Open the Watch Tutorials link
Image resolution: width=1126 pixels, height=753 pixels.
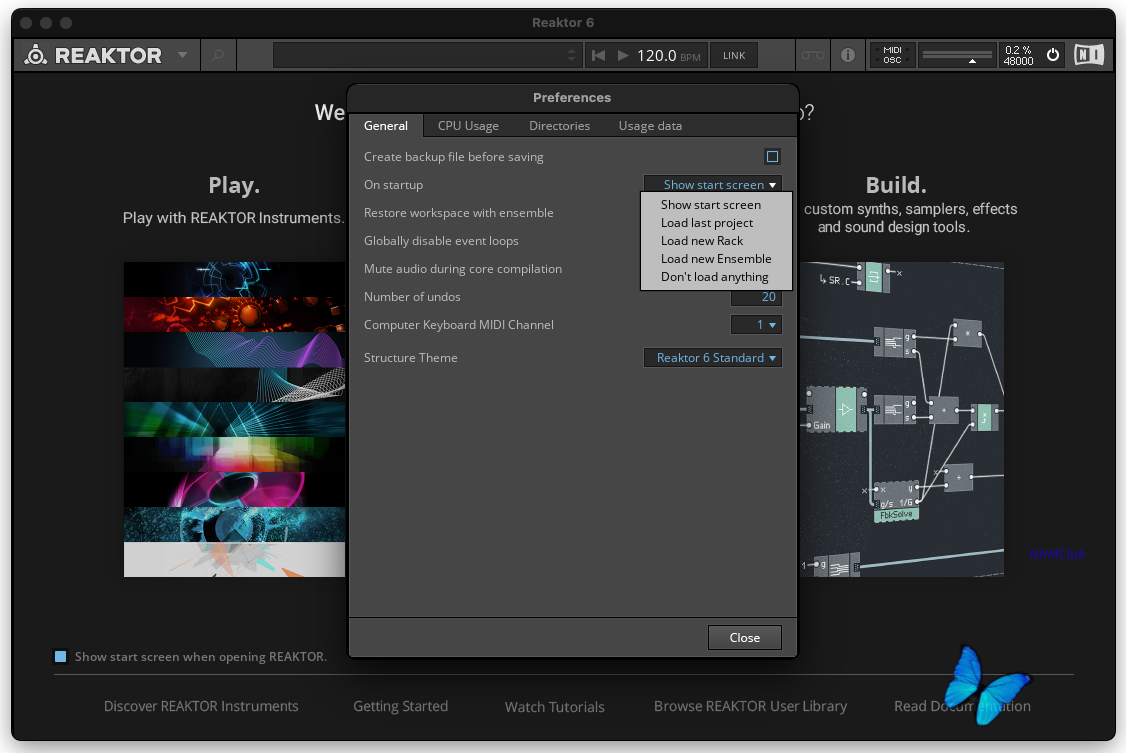pyautogui.click(x=554, y=706)
